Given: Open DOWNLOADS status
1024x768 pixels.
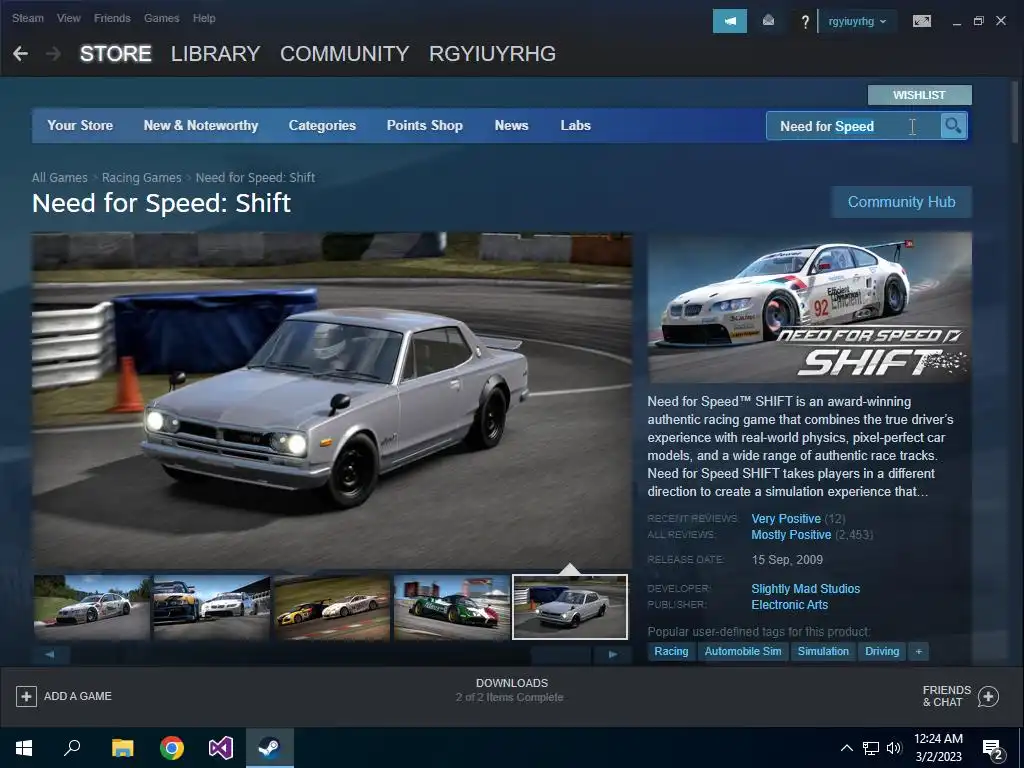Looking at the screenshot, I should [511, 690].
